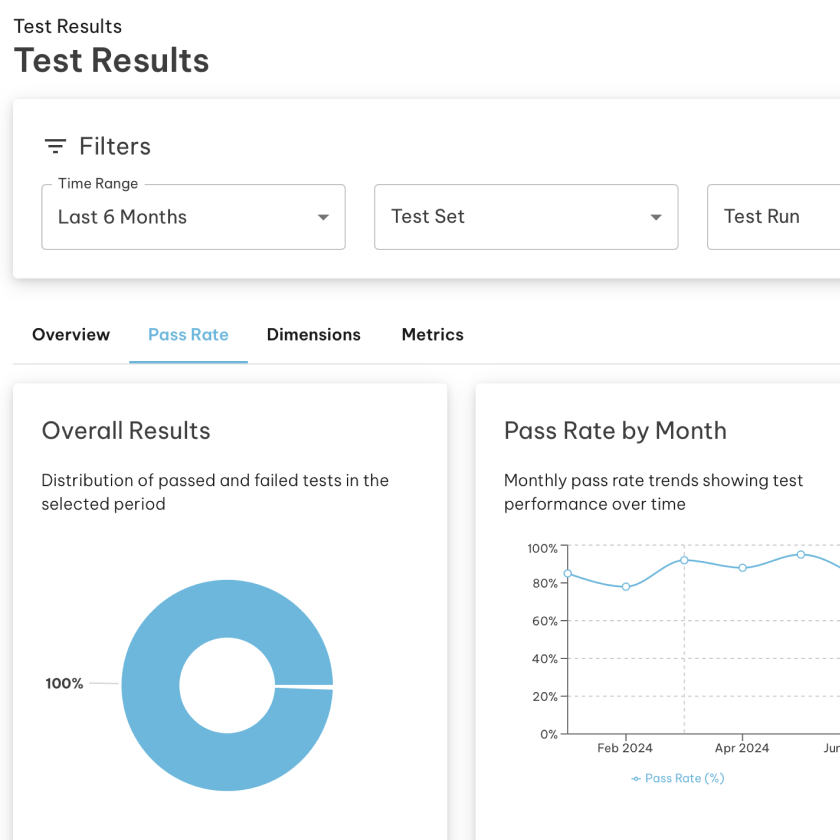Click the 80% y-axis label
Image resolution: width=840 pixels, height=840 pixels.
(545, 583)
